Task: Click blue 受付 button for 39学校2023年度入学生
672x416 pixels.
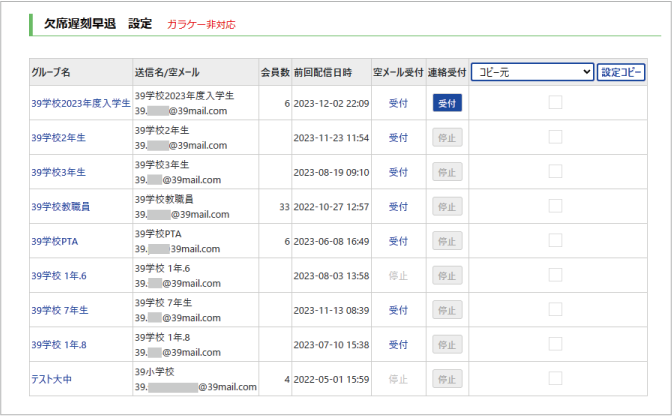Action: click(447, 103)
